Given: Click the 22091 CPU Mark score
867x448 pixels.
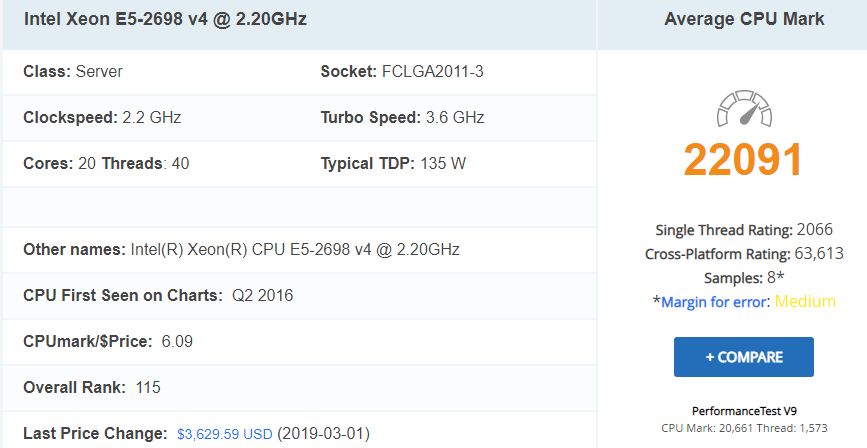Looking at the screenshot, I should tap(744, 160).
